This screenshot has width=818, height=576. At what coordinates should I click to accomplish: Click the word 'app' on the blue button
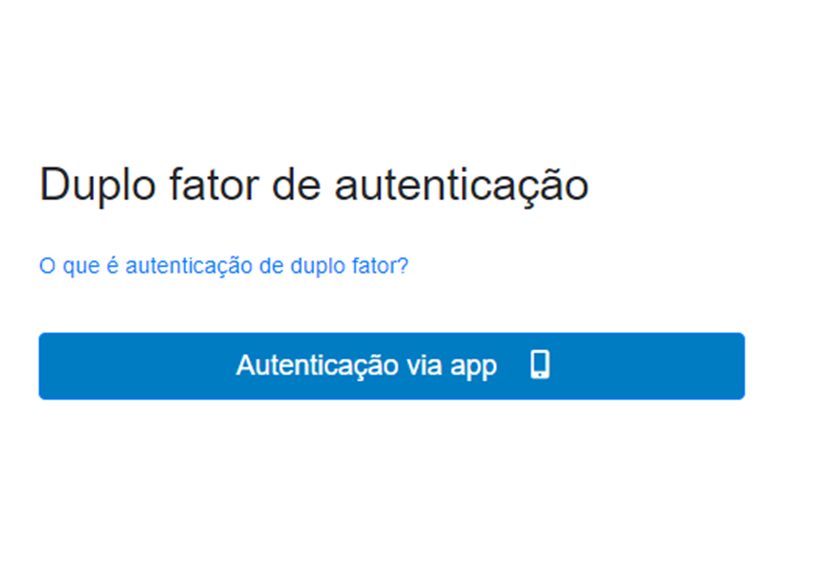pyautogui.click(x=474, y=367)
